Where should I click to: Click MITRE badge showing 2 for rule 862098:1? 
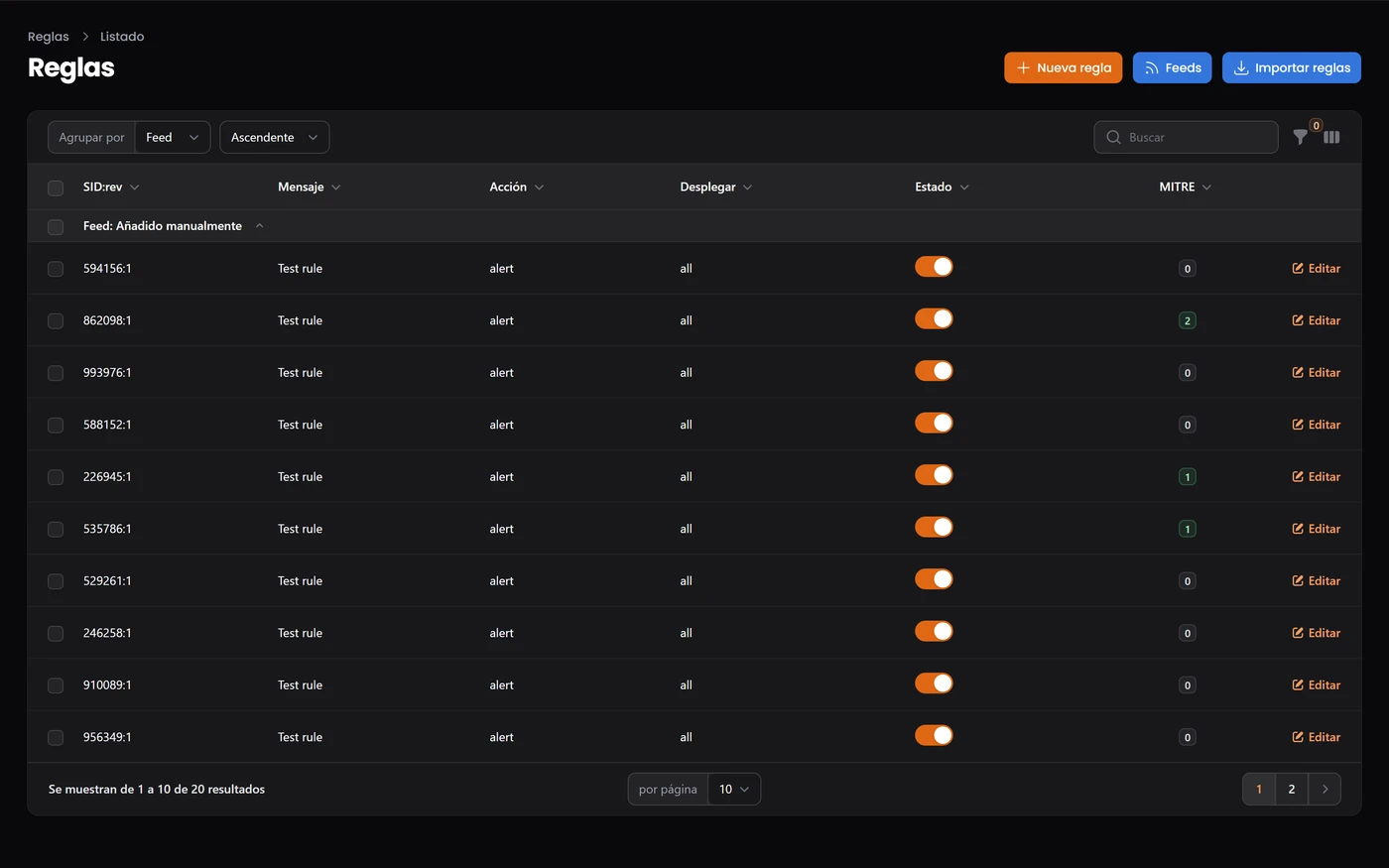coord(1187,320)
